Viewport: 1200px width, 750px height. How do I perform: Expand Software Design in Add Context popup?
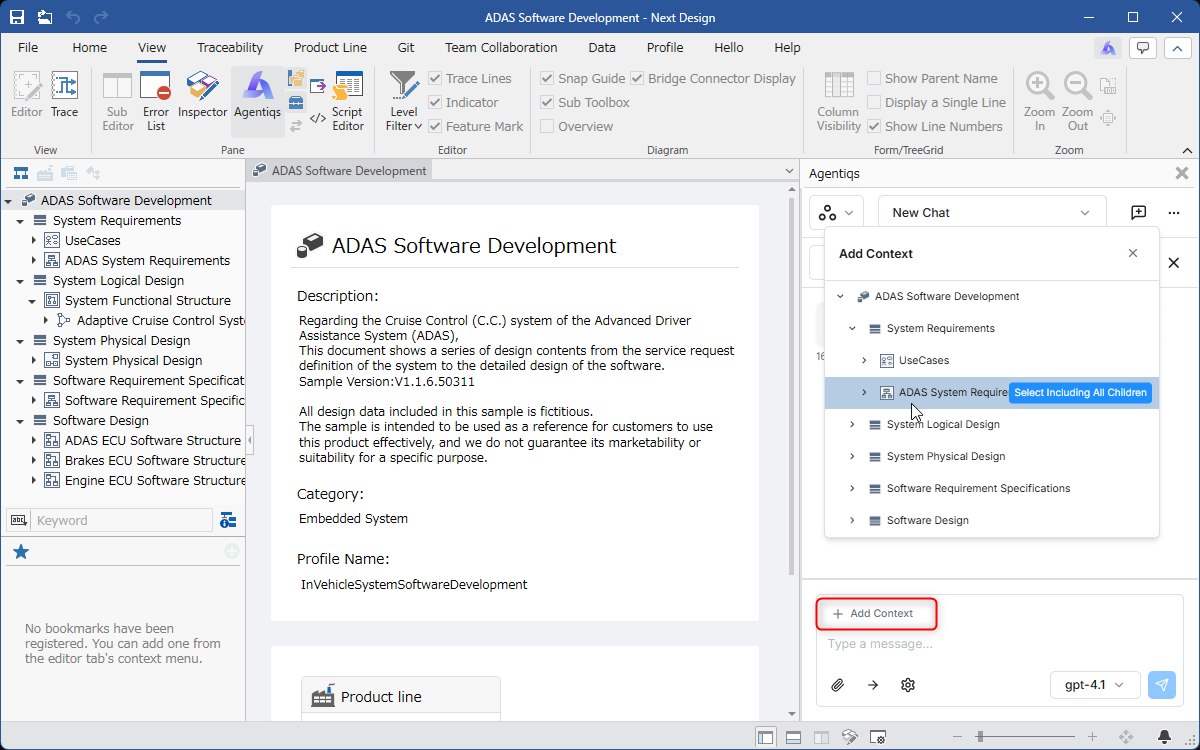click(852, 520)
